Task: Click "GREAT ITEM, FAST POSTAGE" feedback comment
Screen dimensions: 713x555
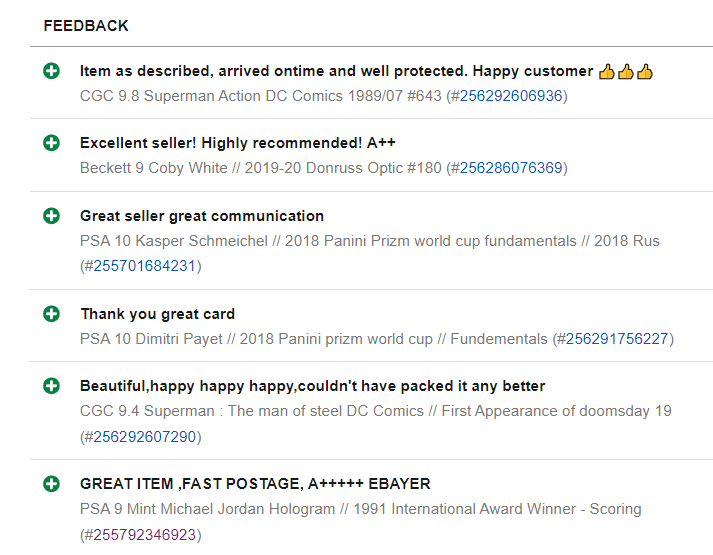Action: [255, 484]
